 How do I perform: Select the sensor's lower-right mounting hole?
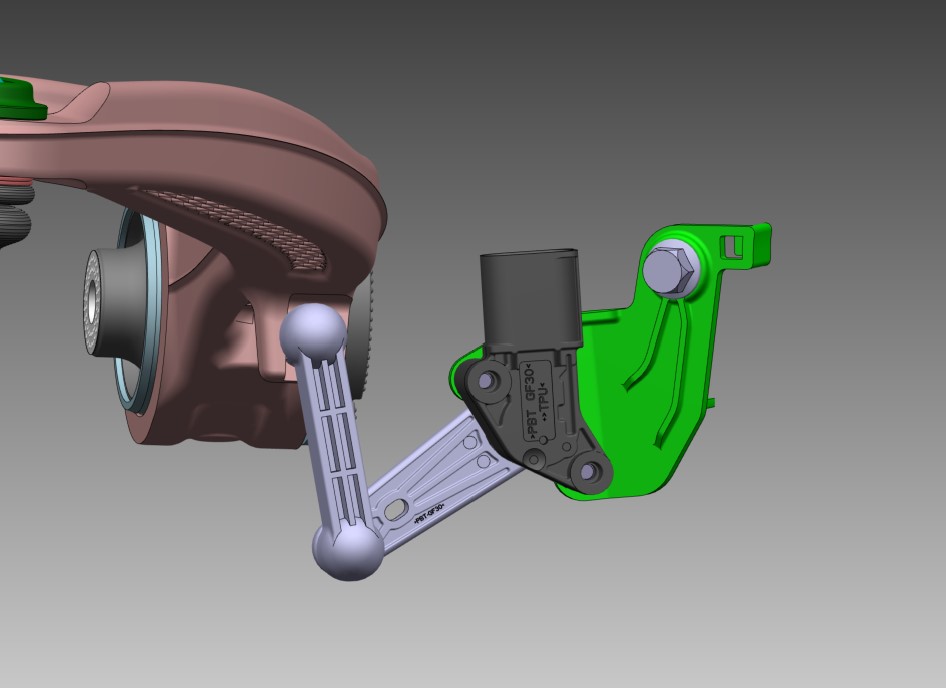(589, 469)
